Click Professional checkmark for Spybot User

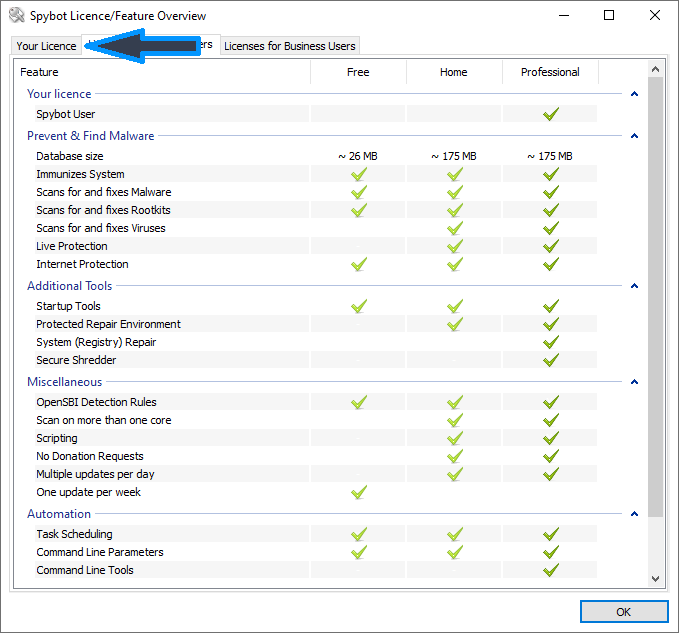point(551,114)
